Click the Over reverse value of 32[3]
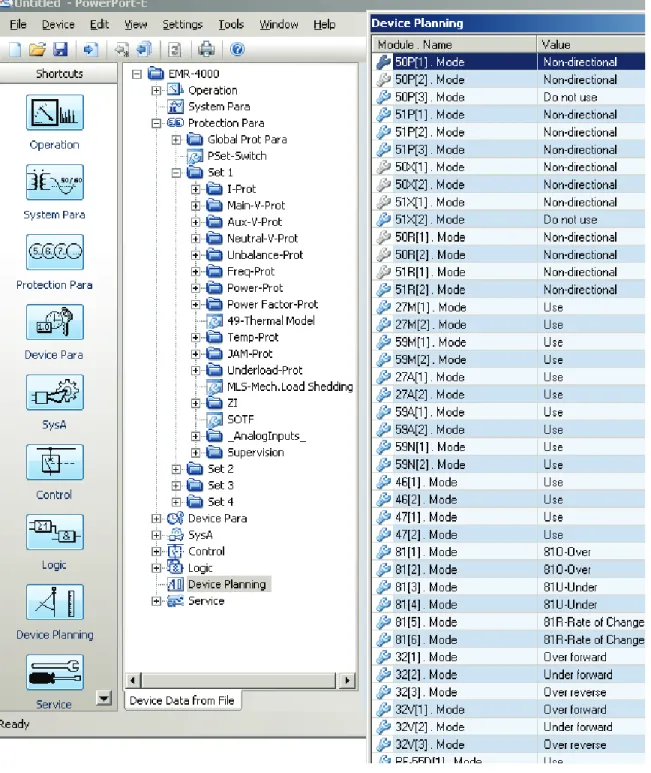Viewport: 651px width, 773px height. pos(574,692)
